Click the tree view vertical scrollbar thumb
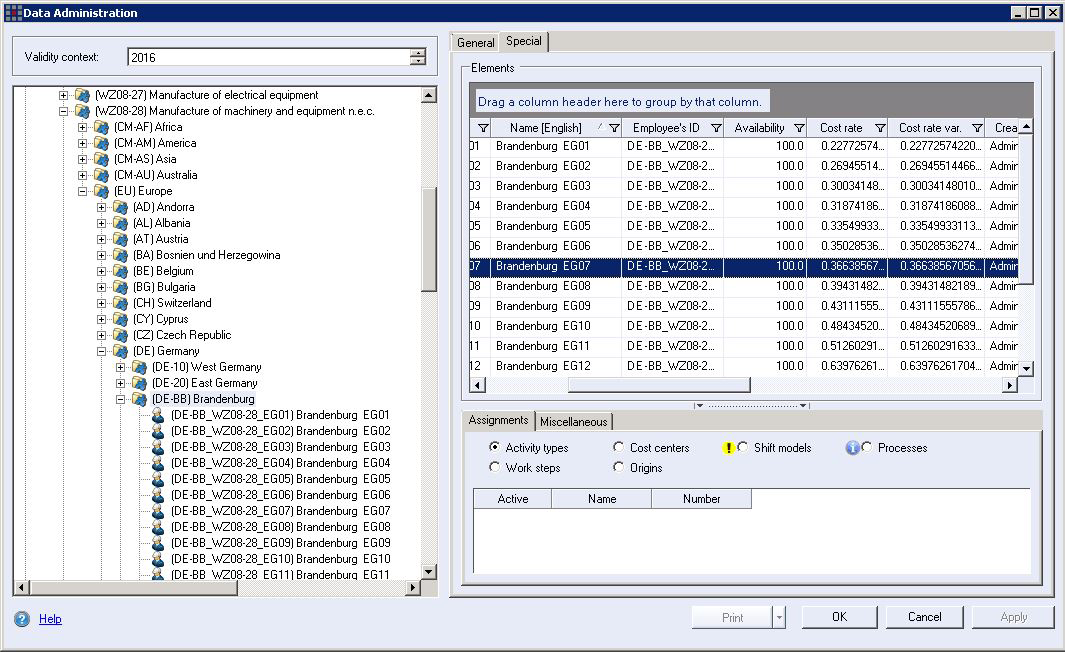This screenshot has height=652, width=1065. click(429, 239)
